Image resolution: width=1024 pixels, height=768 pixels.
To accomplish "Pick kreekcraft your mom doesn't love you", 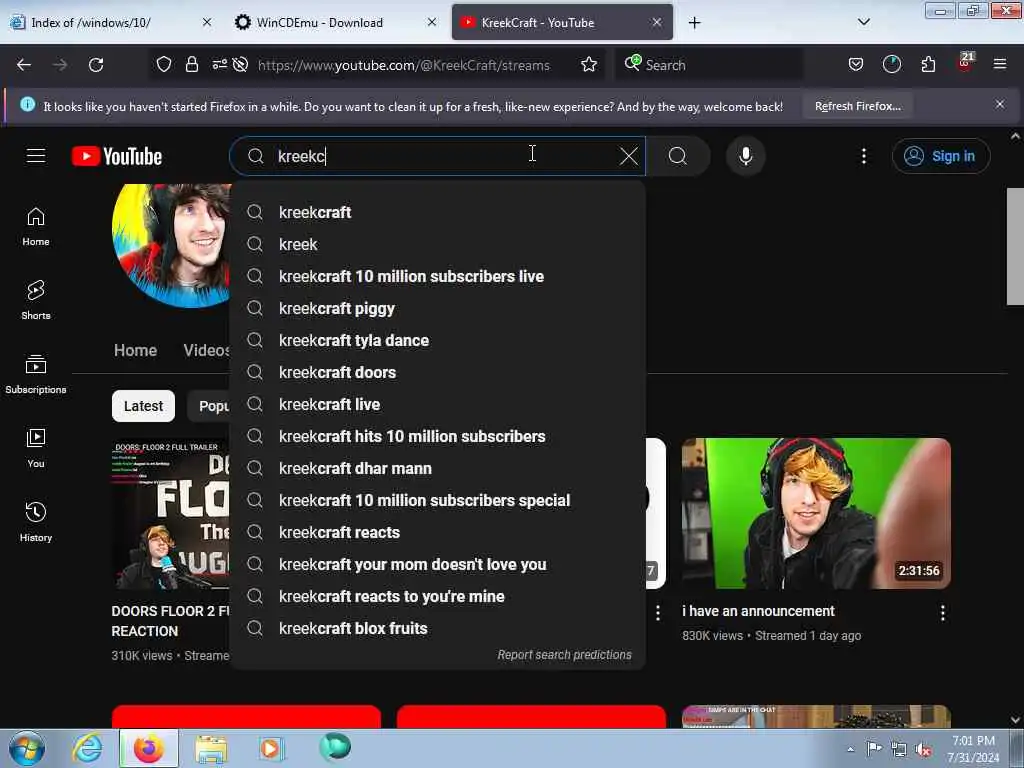I will [x=438, y=564].
